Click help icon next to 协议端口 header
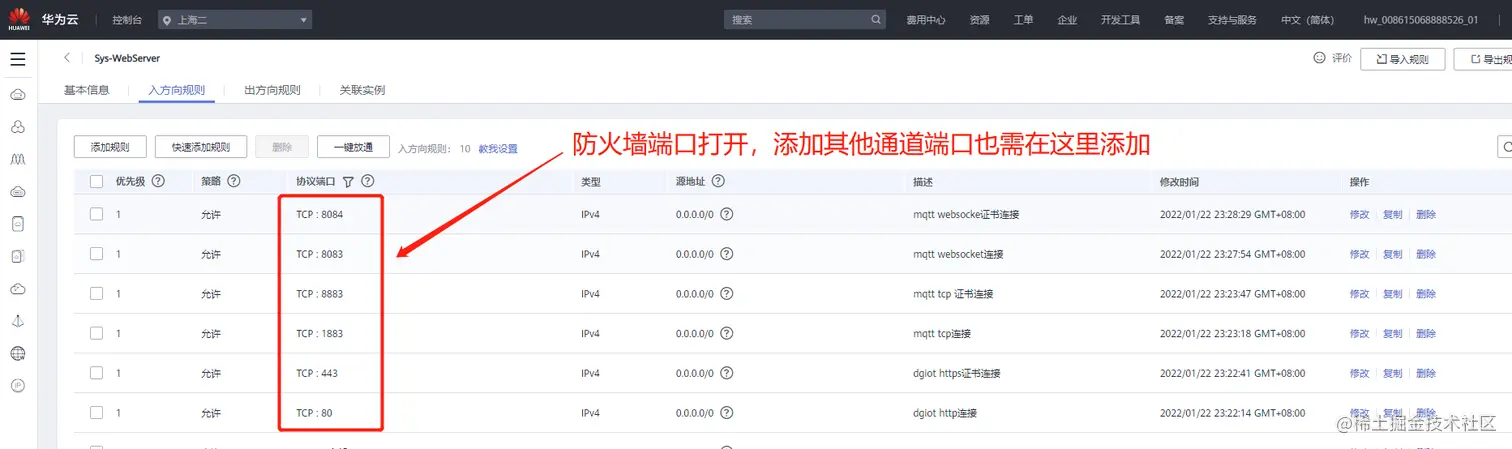 367,181
